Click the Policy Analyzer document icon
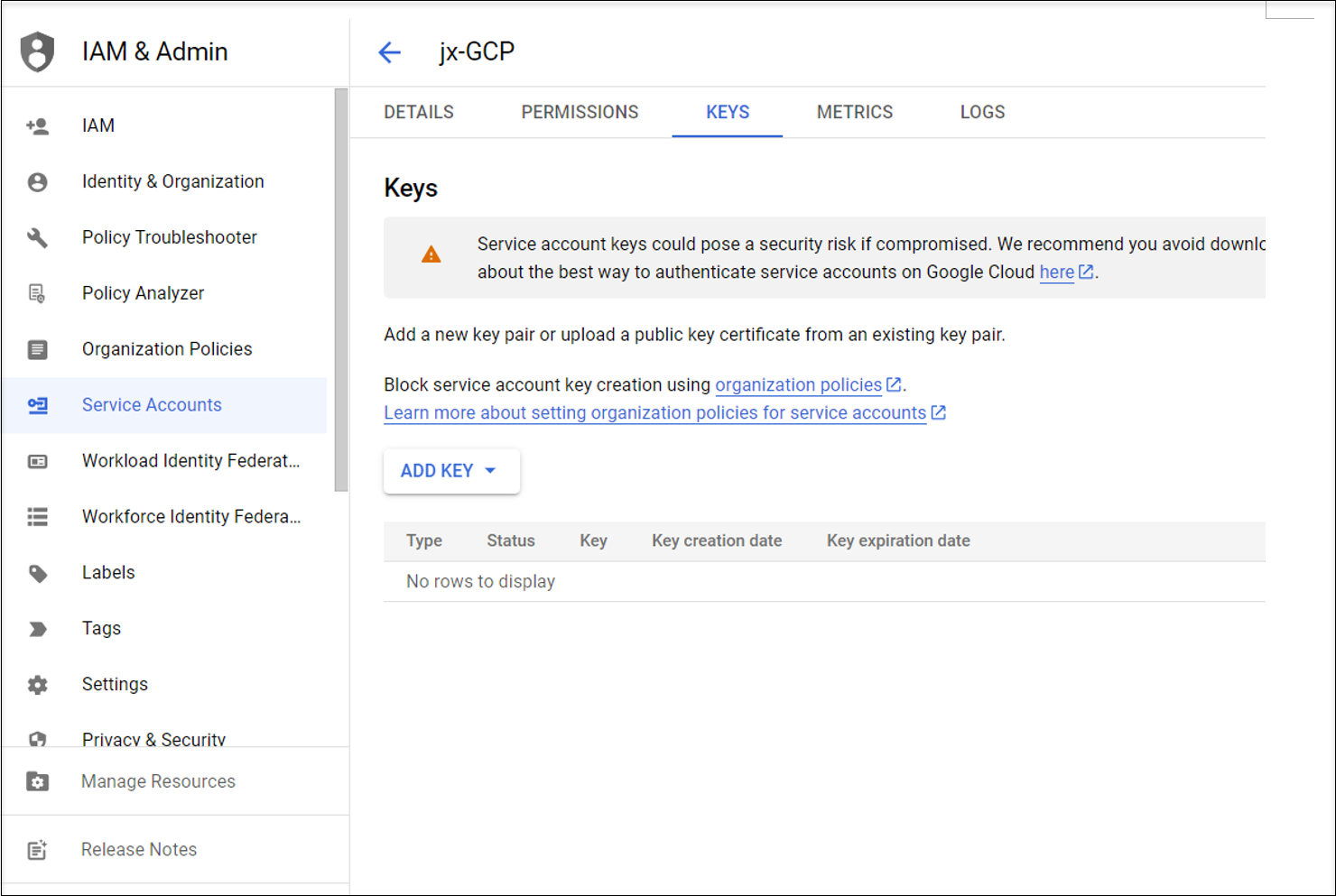Image resolution: width=1336 pixels, height=896 pixels. tap(37, 293)
